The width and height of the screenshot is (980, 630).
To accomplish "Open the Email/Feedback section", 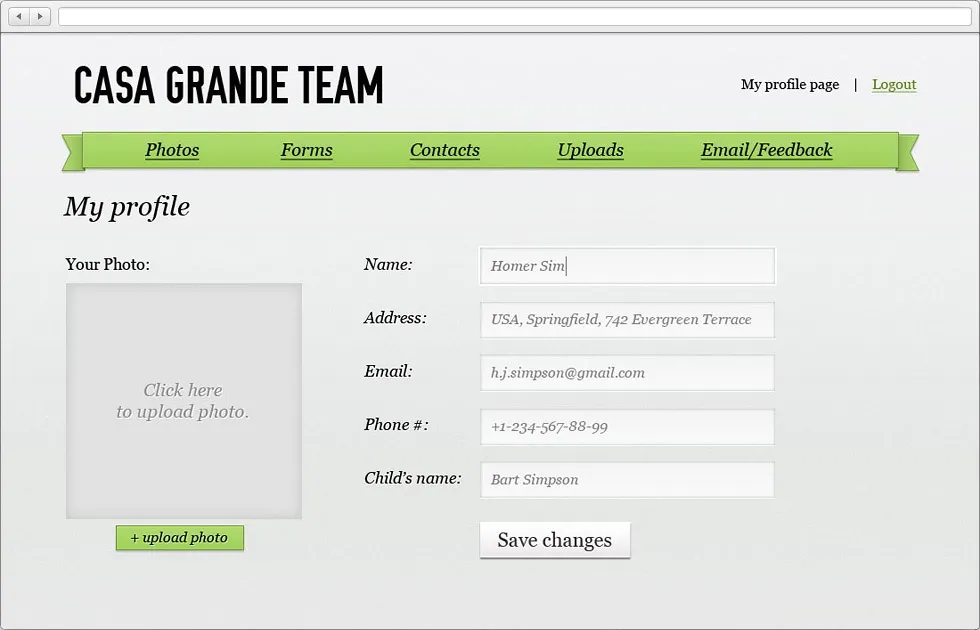I will click(766, 150).
